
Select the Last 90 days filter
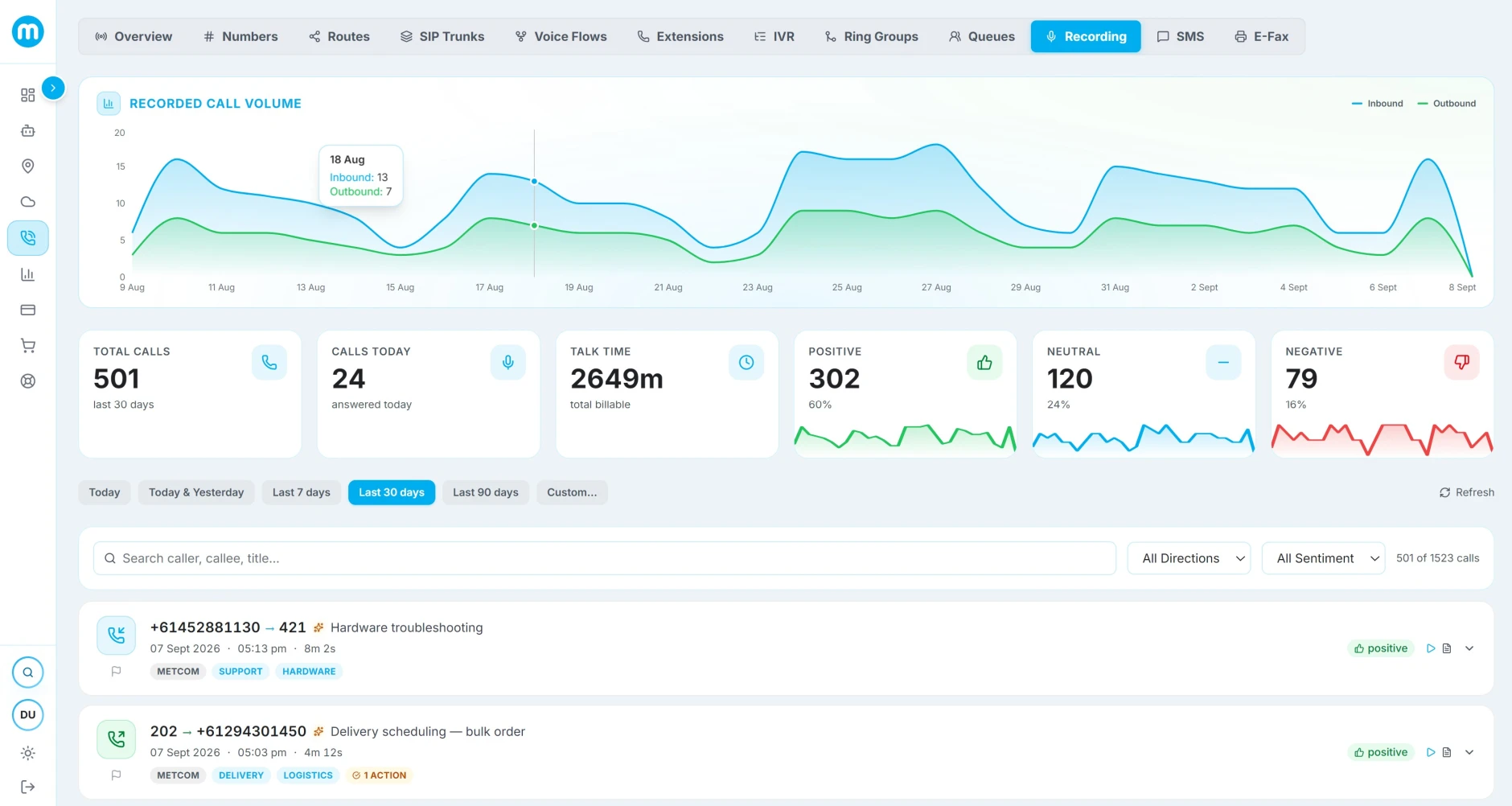pyautogui.click(x=486, y=492)
